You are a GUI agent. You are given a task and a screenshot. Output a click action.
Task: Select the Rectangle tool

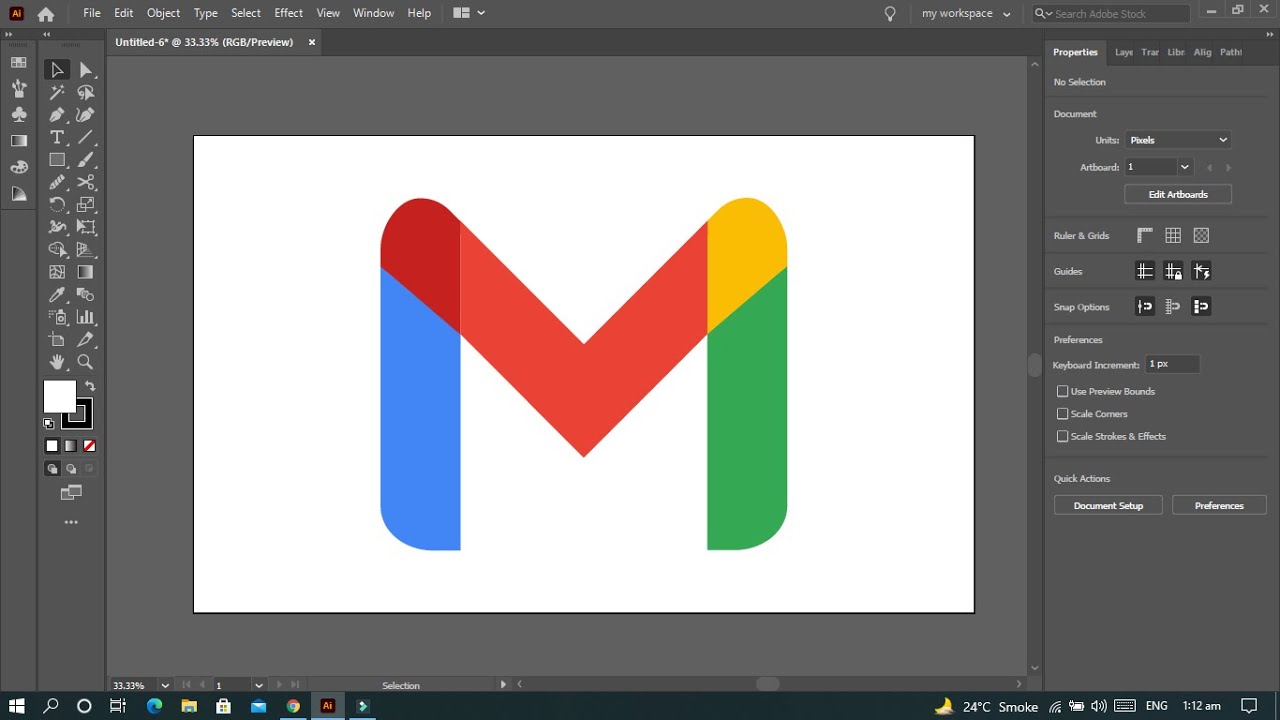[57, 160]
